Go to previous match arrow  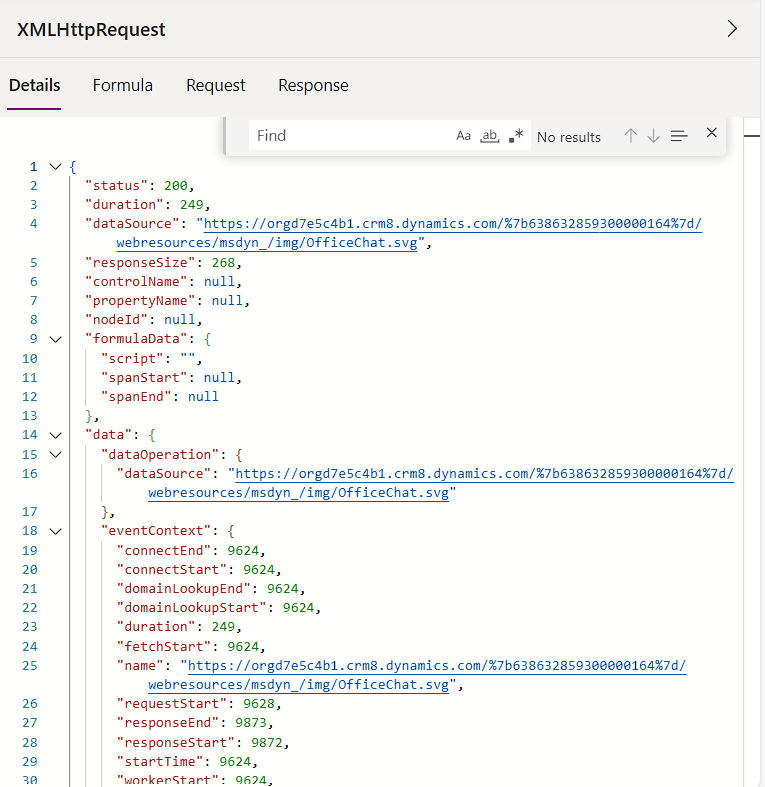(630, 136)
